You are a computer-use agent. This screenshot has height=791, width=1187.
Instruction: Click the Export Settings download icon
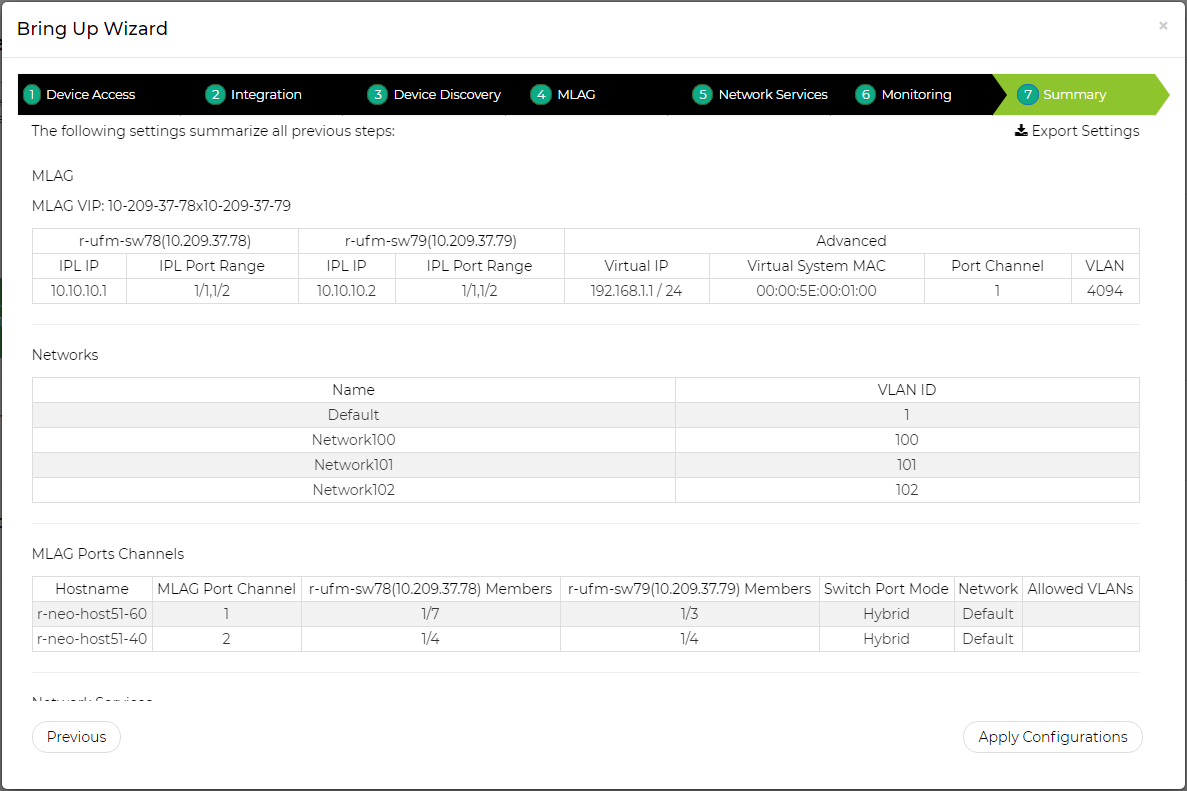click(1021, 131)
